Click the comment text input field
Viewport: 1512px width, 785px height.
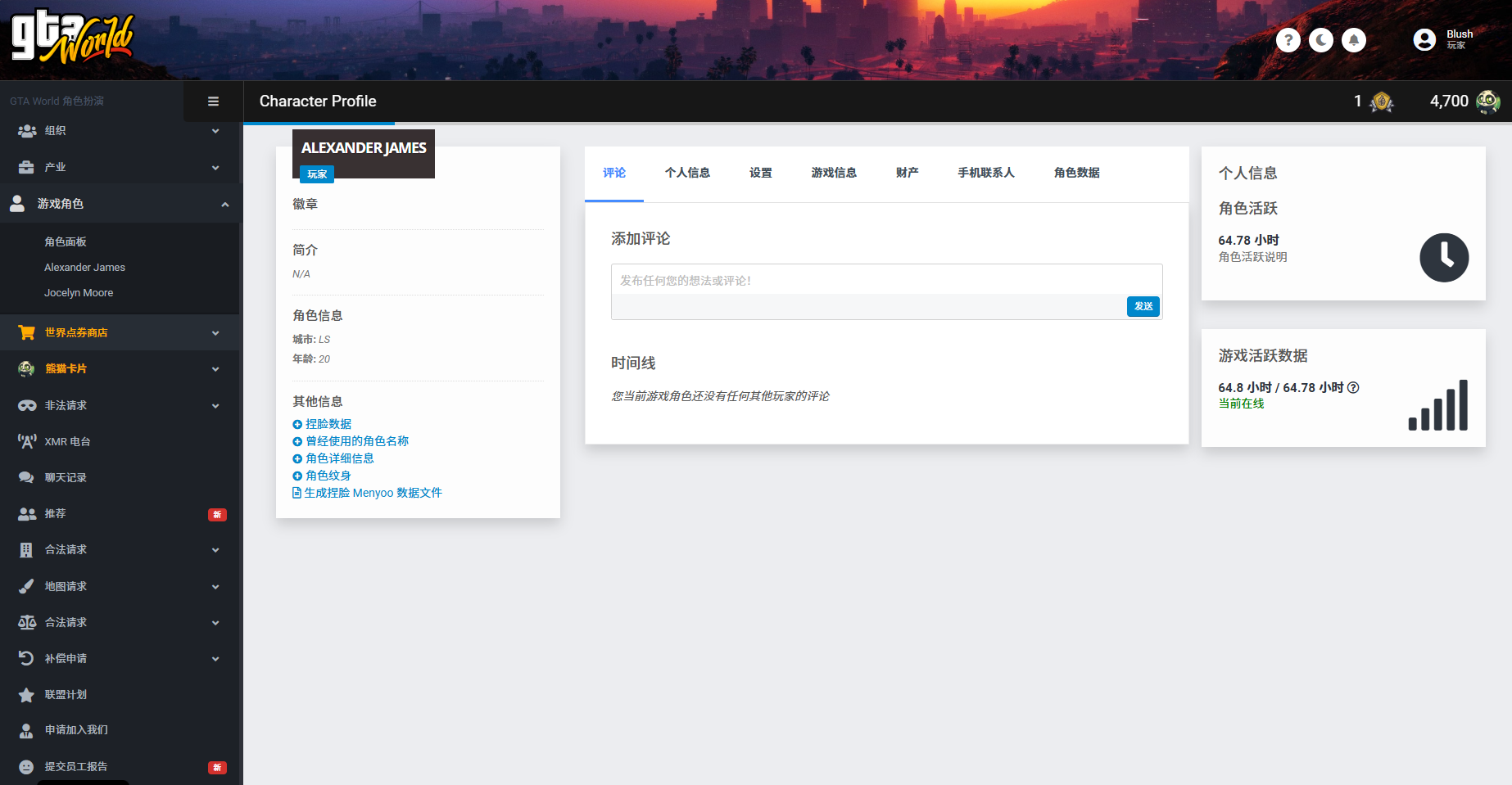(x=886, y=280)
